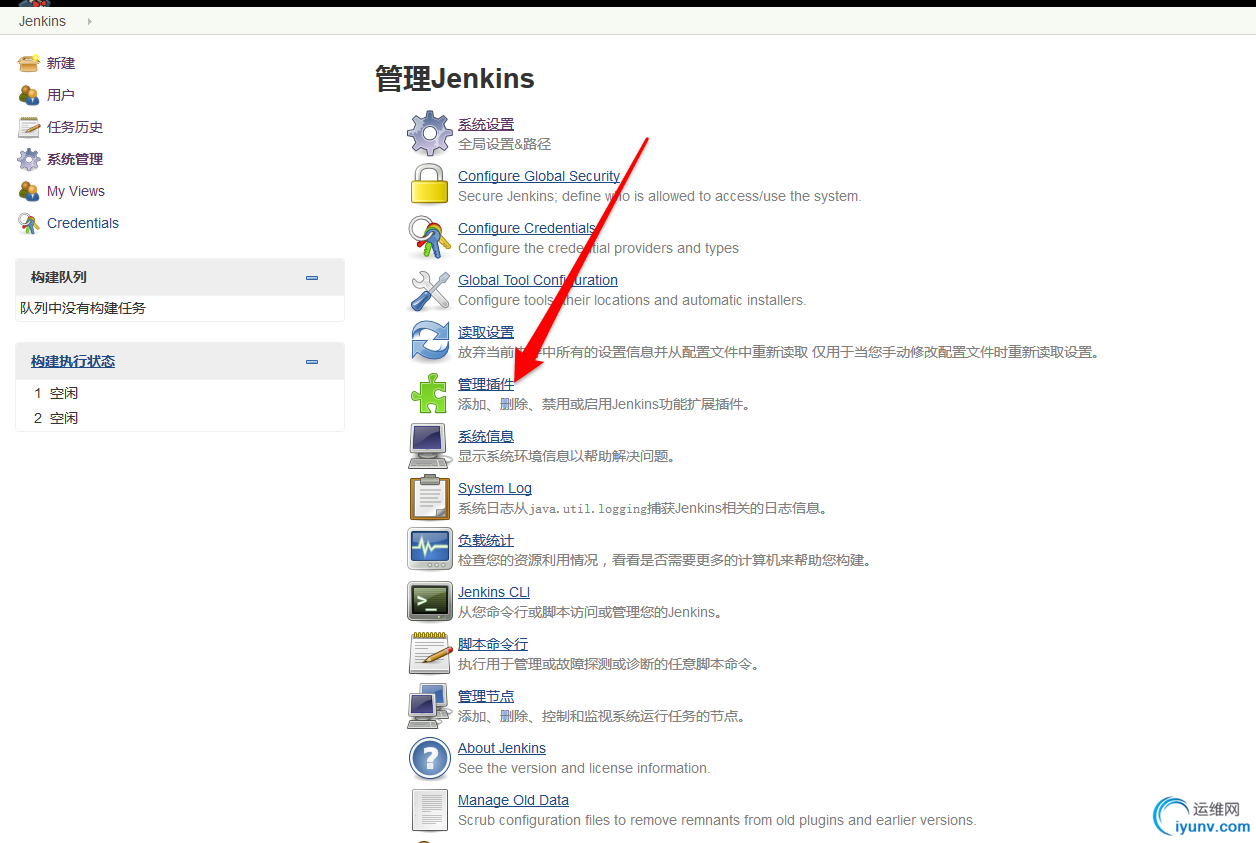
Task: Click the computers icon for 管理节点
Action: tap(428, 705)
